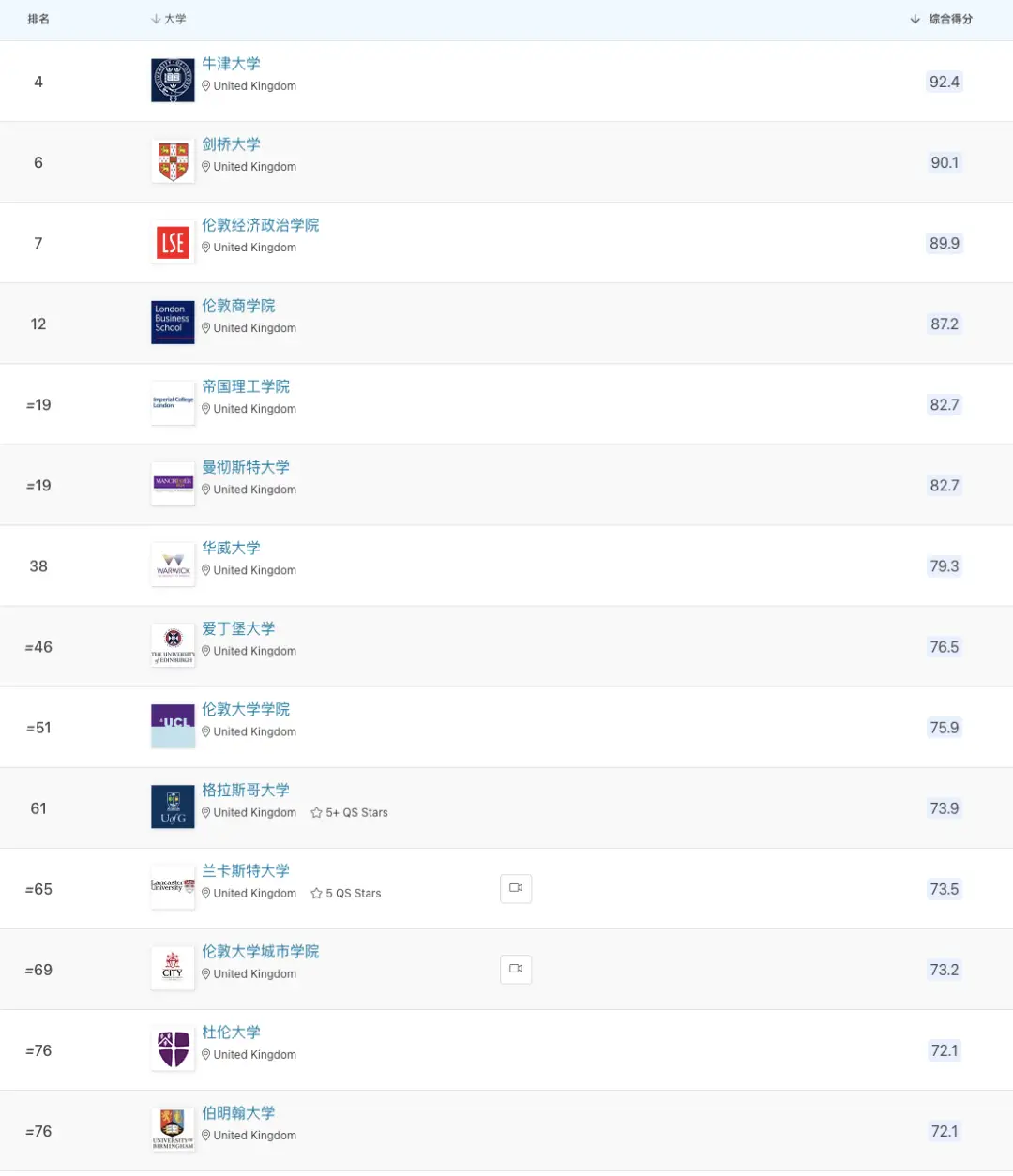Viewport: 1013px width, 1176px height.
Task: Open the City university video button
Action: pos(516,969)
